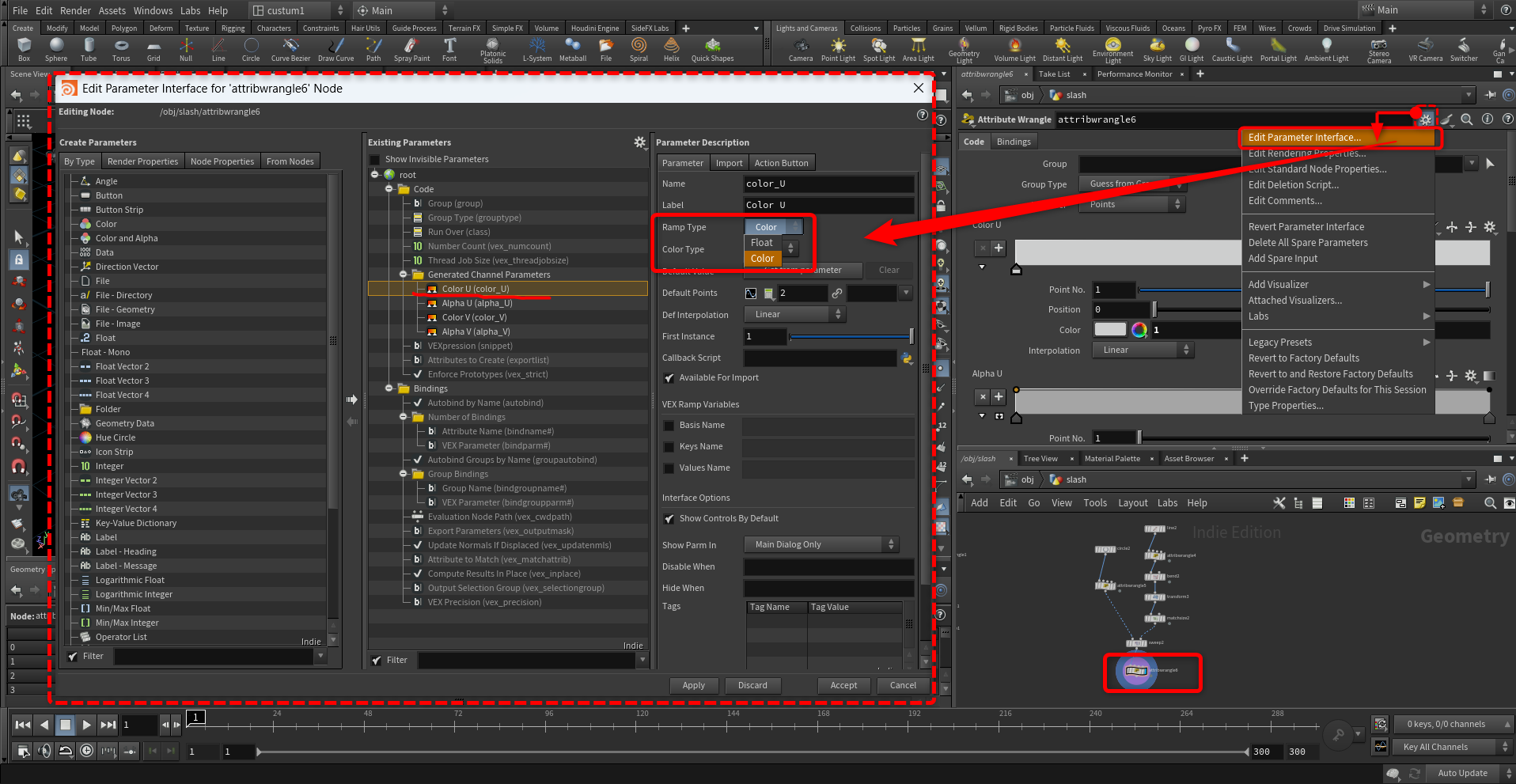This screenshot has width=1516, height=784.
Task: Select the Curve Bezier tool
Action: tap(290, 49)
